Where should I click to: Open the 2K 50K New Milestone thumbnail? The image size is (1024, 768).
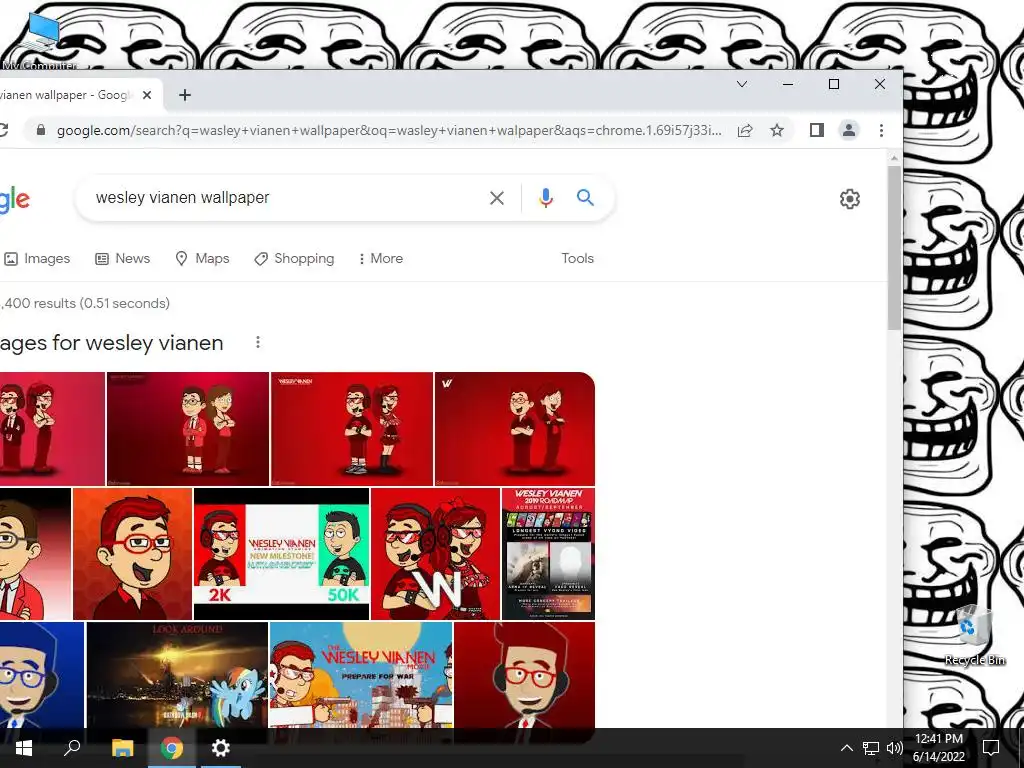281,554
